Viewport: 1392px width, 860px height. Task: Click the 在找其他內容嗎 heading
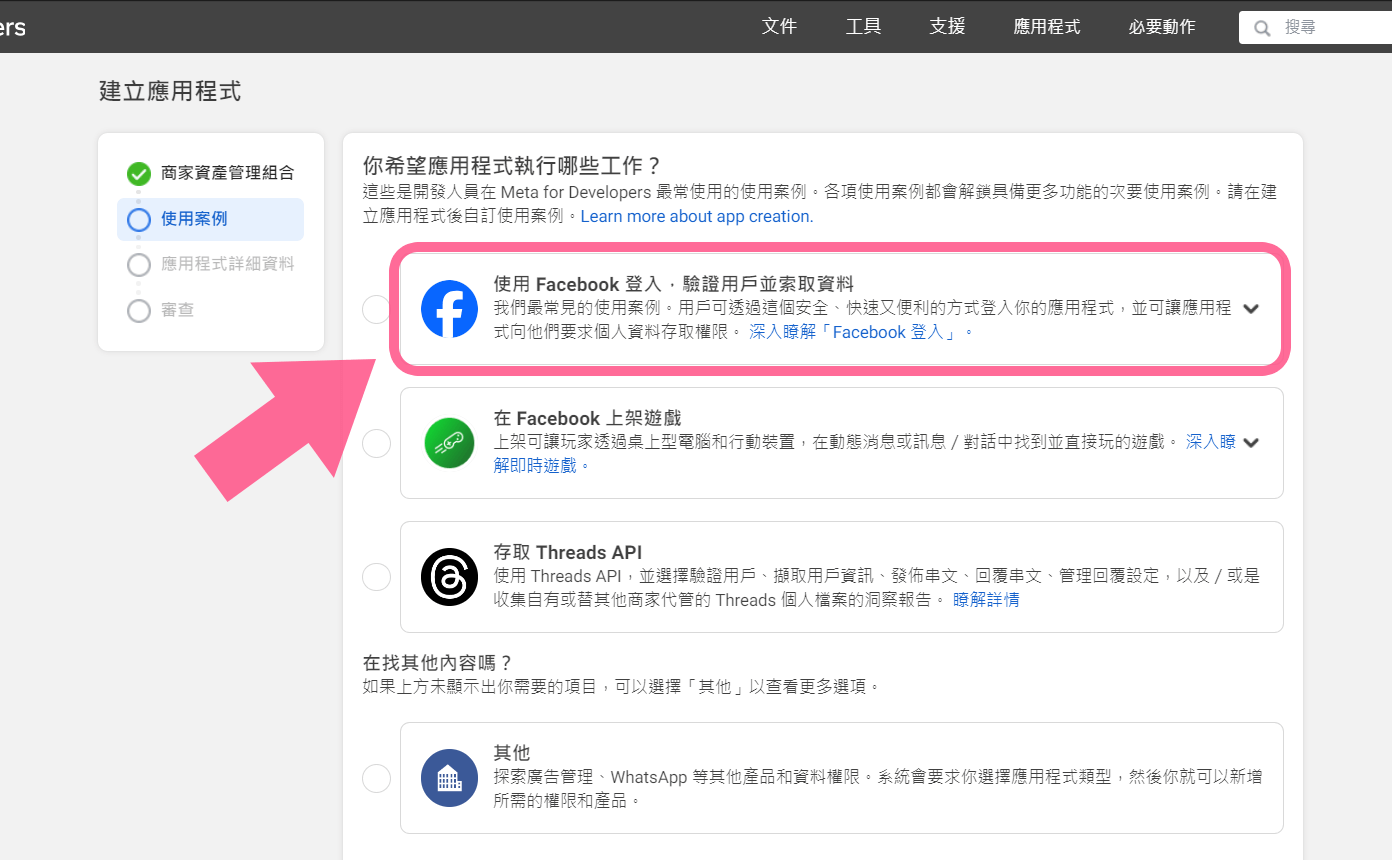click(x=438, y=663)
